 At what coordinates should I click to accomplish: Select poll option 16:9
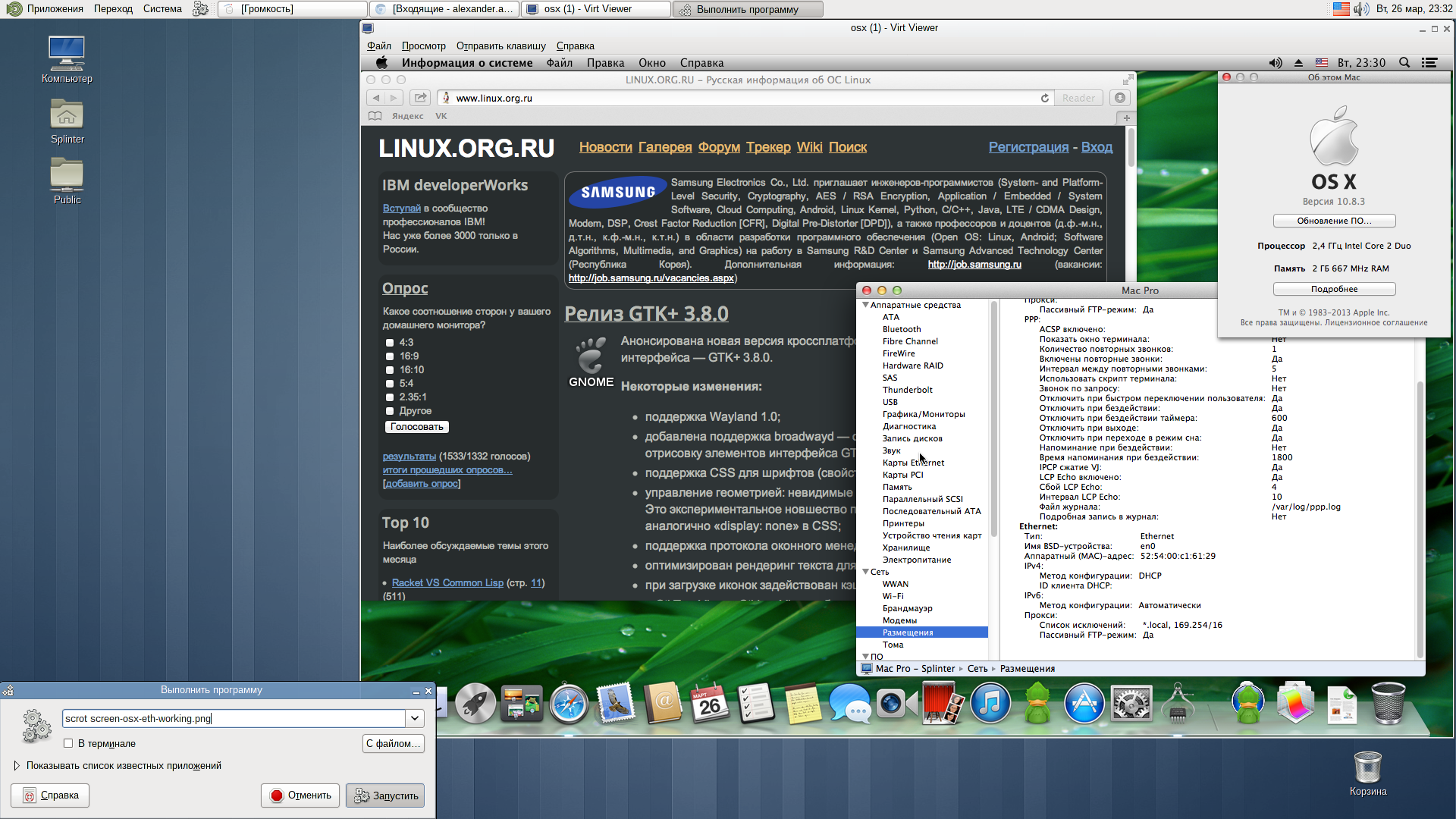[x=390, y=356]
